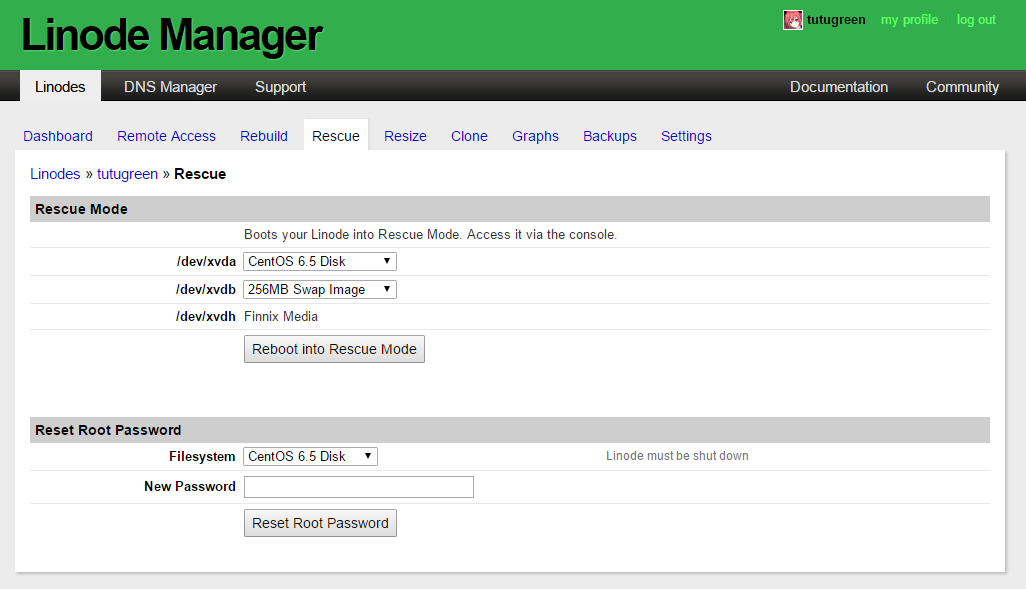This screenshot has width=1026, height=589.
Task: Click the Linode Manager logo title
Action: pyautogui.click(x=172, y=35)
